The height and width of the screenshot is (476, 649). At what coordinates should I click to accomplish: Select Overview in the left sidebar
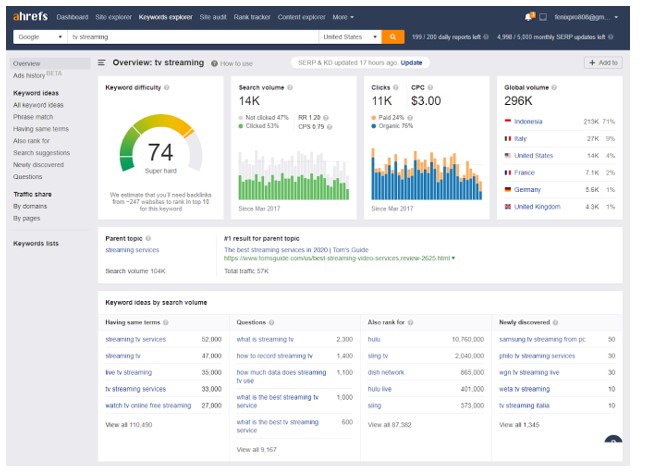[x=50, y=63]
